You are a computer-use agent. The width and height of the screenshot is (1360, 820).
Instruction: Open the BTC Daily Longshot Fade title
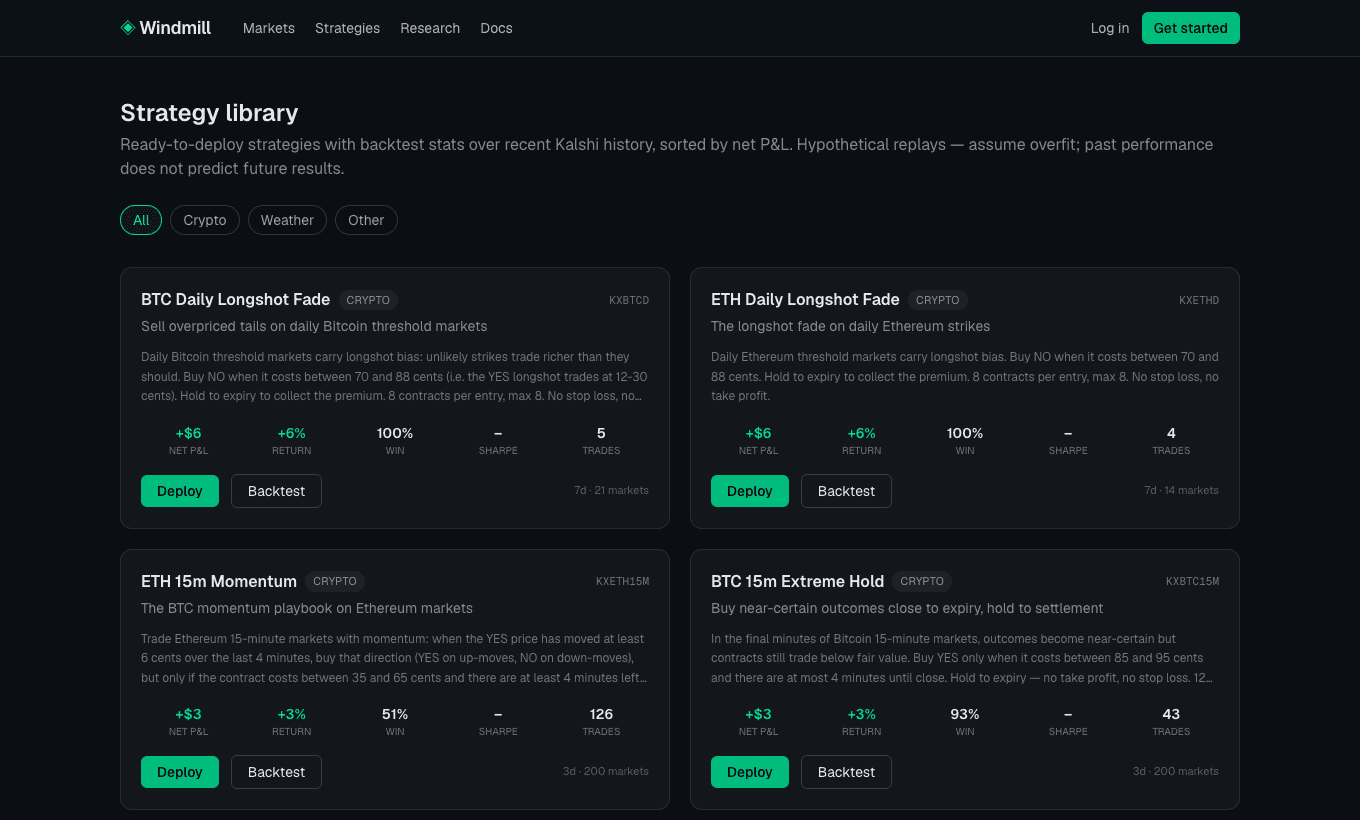click(x=235, y=299)
